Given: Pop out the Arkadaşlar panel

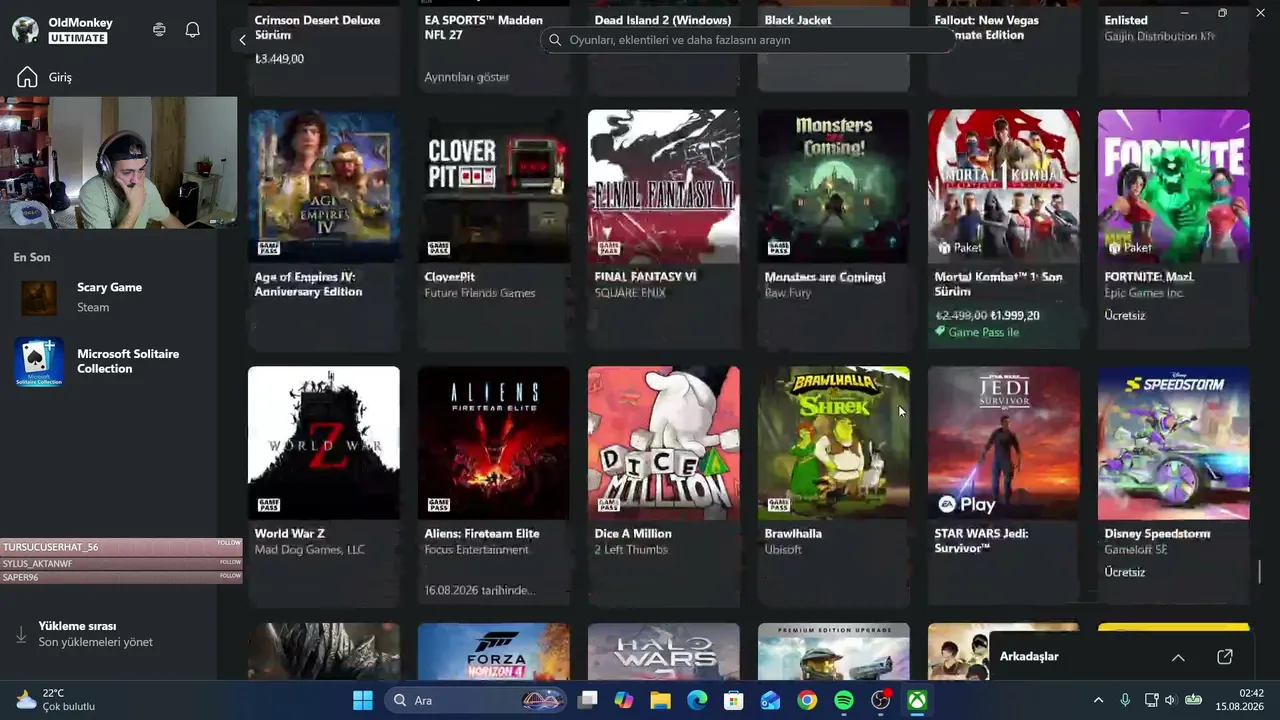Looking at the screenshot, I should tap(1225, 657).
